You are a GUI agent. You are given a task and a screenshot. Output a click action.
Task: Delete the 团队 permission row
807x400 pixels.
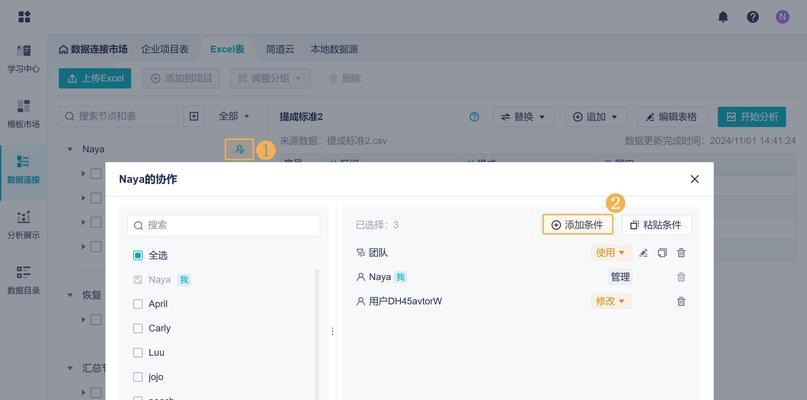click(681, 253)
